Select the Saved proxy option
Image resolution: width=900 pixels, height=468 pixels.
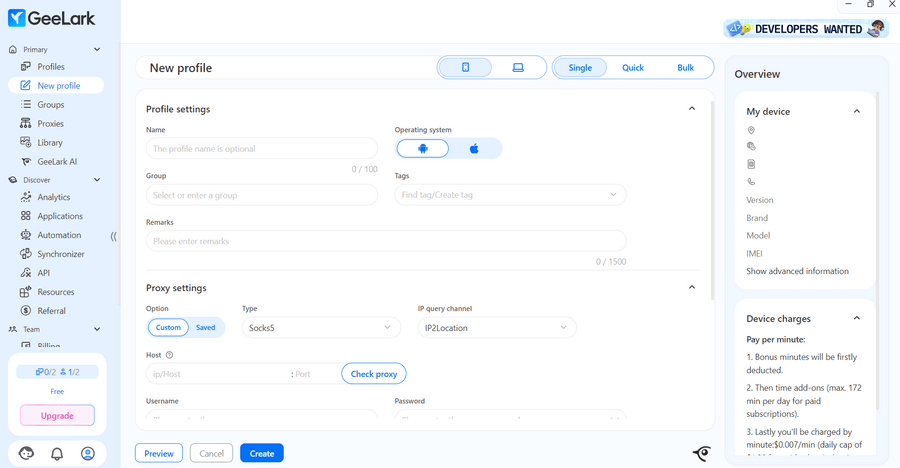(205, 328)
